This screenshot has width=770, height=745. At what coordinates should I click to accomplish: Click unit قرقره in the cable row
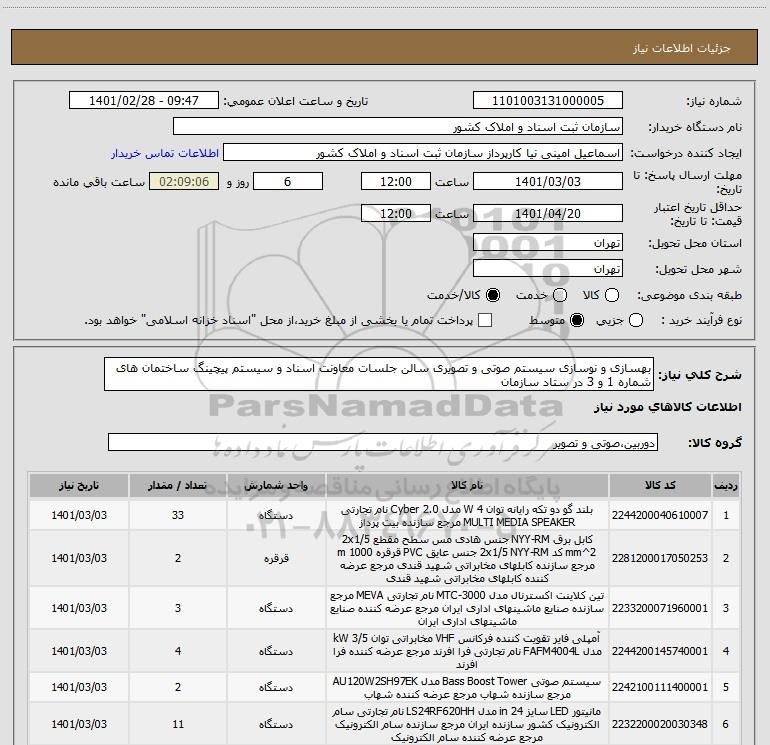pos(276,558)
